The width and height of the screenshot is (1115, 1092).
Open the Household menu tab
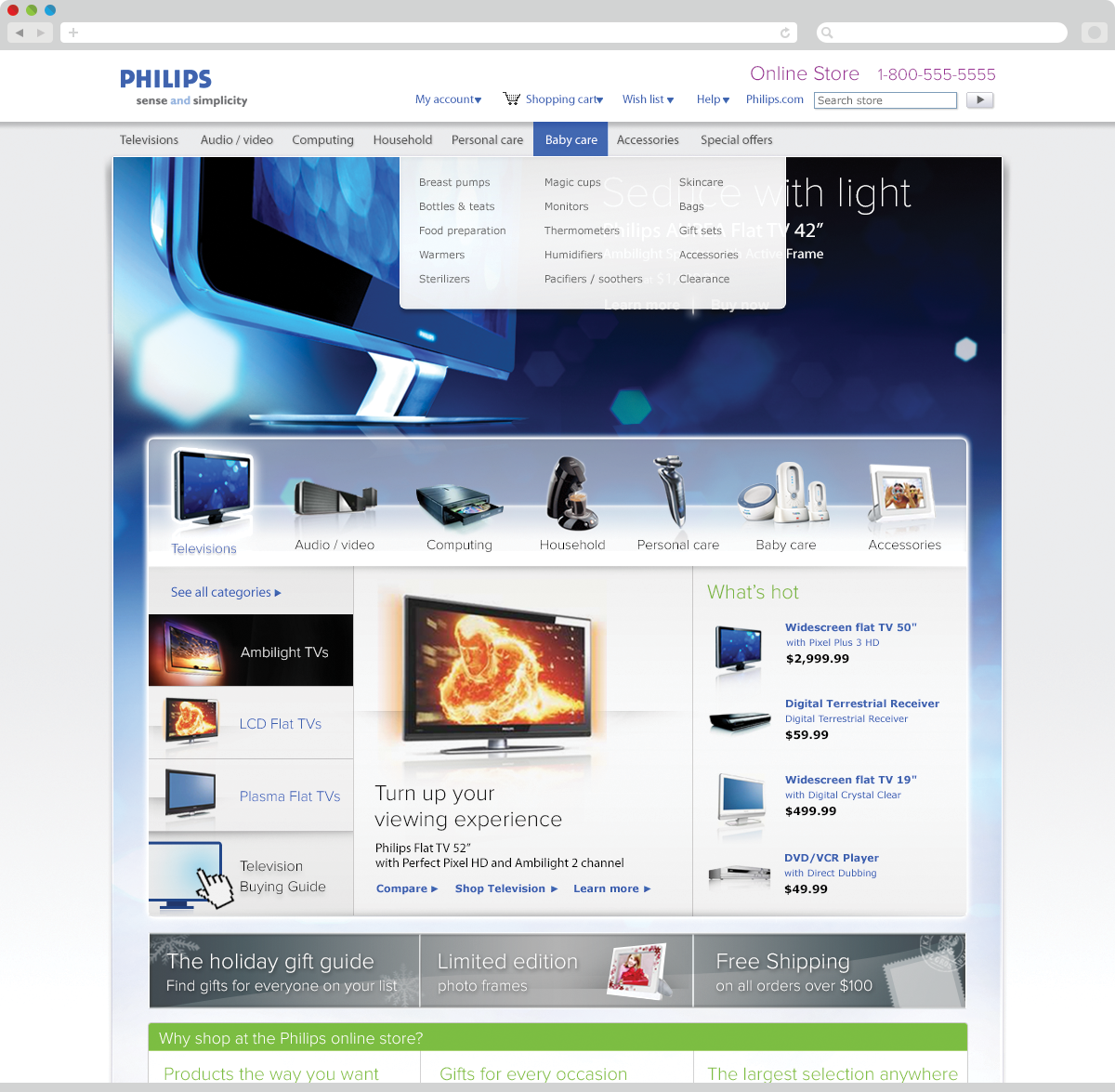click(402, 139)
